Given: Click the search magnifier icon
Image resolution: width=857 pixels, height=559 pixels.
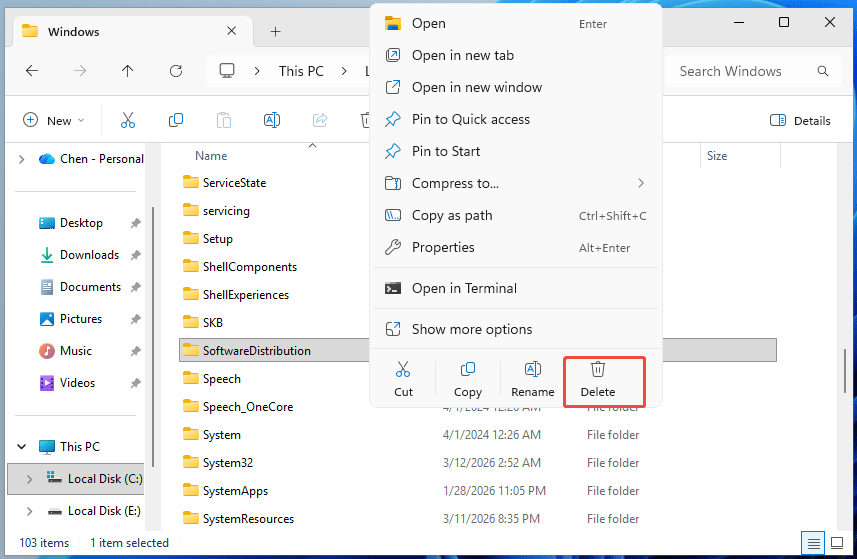Looking at the screenshot, I should (823, 71).
